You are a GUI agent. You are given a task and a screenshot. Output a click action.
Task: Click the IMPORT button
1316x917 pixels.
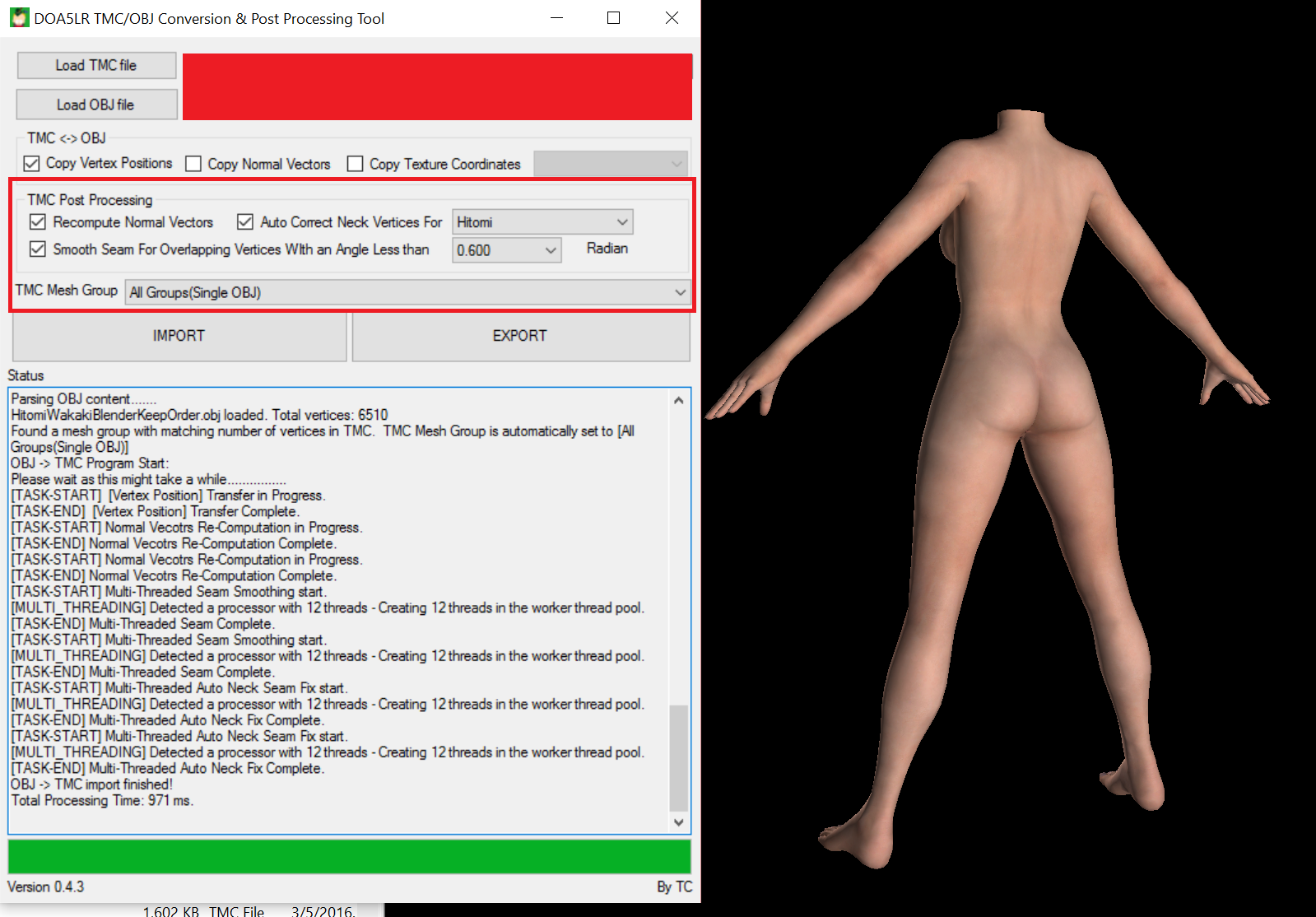[179, 337]
